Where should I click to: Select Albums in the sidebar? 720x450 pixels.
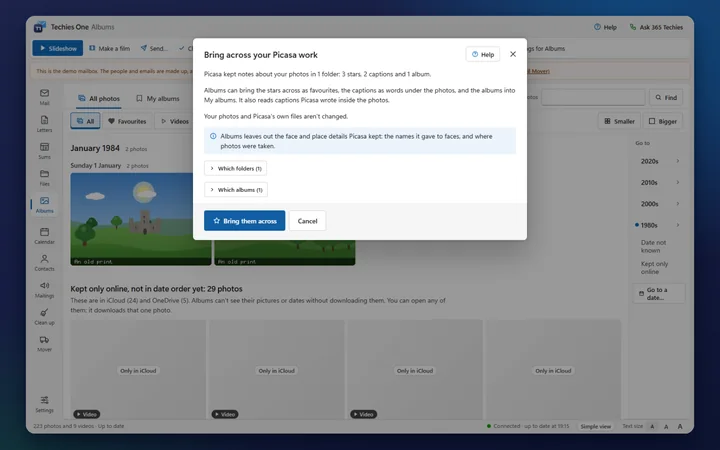point(45,205)
